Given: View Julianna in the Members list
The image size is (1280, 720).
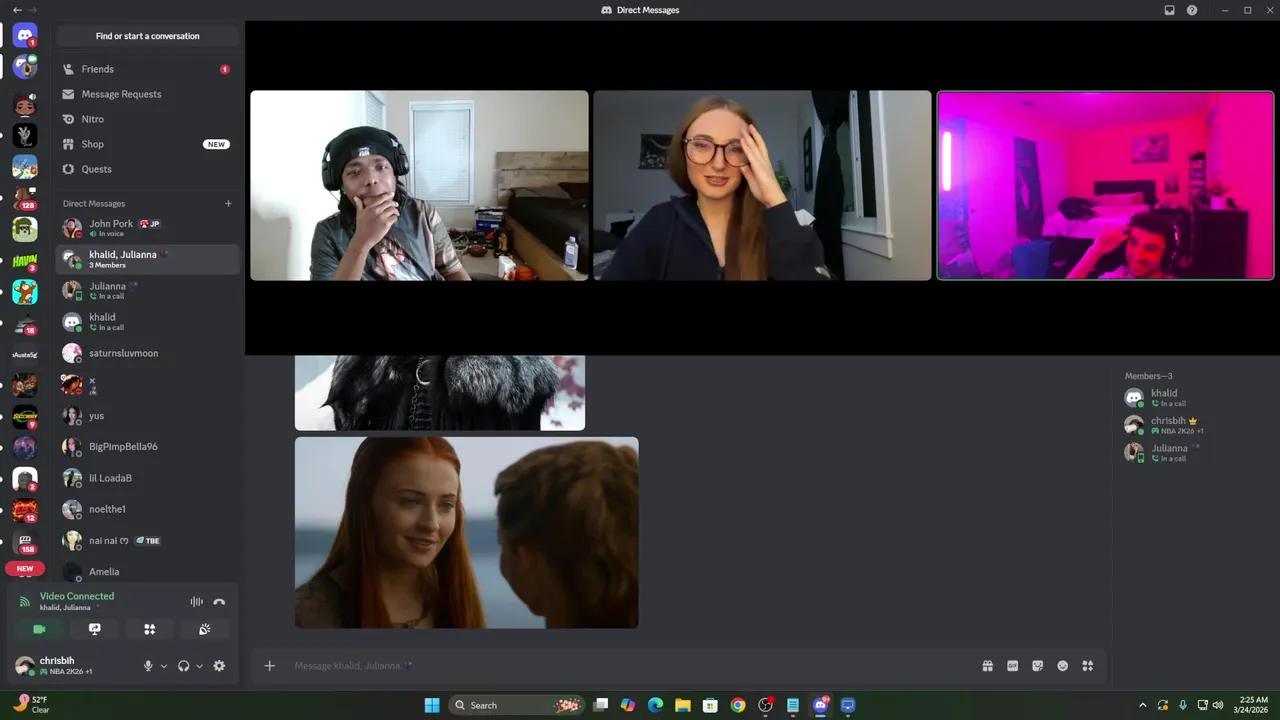Looking at the screenshot, I should (x=1192, y=453).
